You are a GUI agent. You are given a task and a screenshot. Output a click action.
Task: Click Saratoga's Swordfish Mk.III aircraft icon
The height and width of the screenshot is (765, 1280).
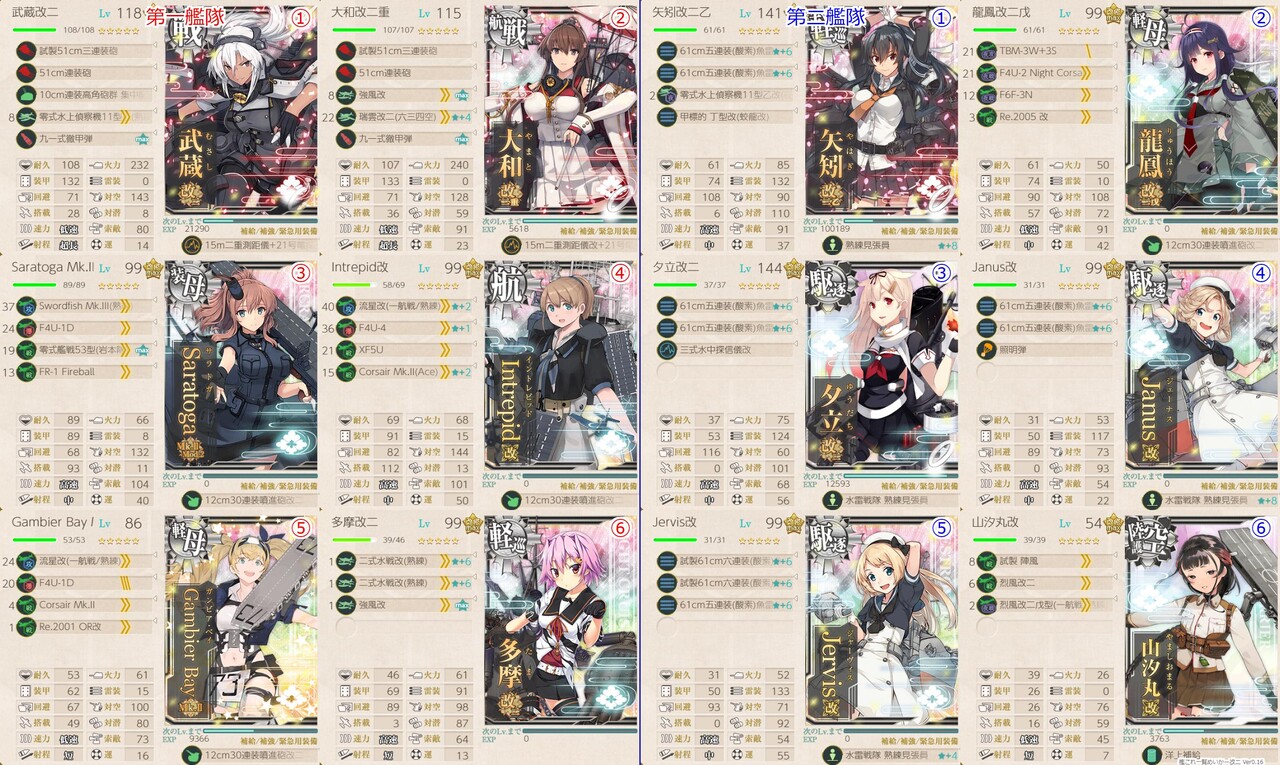coord(27,306)
